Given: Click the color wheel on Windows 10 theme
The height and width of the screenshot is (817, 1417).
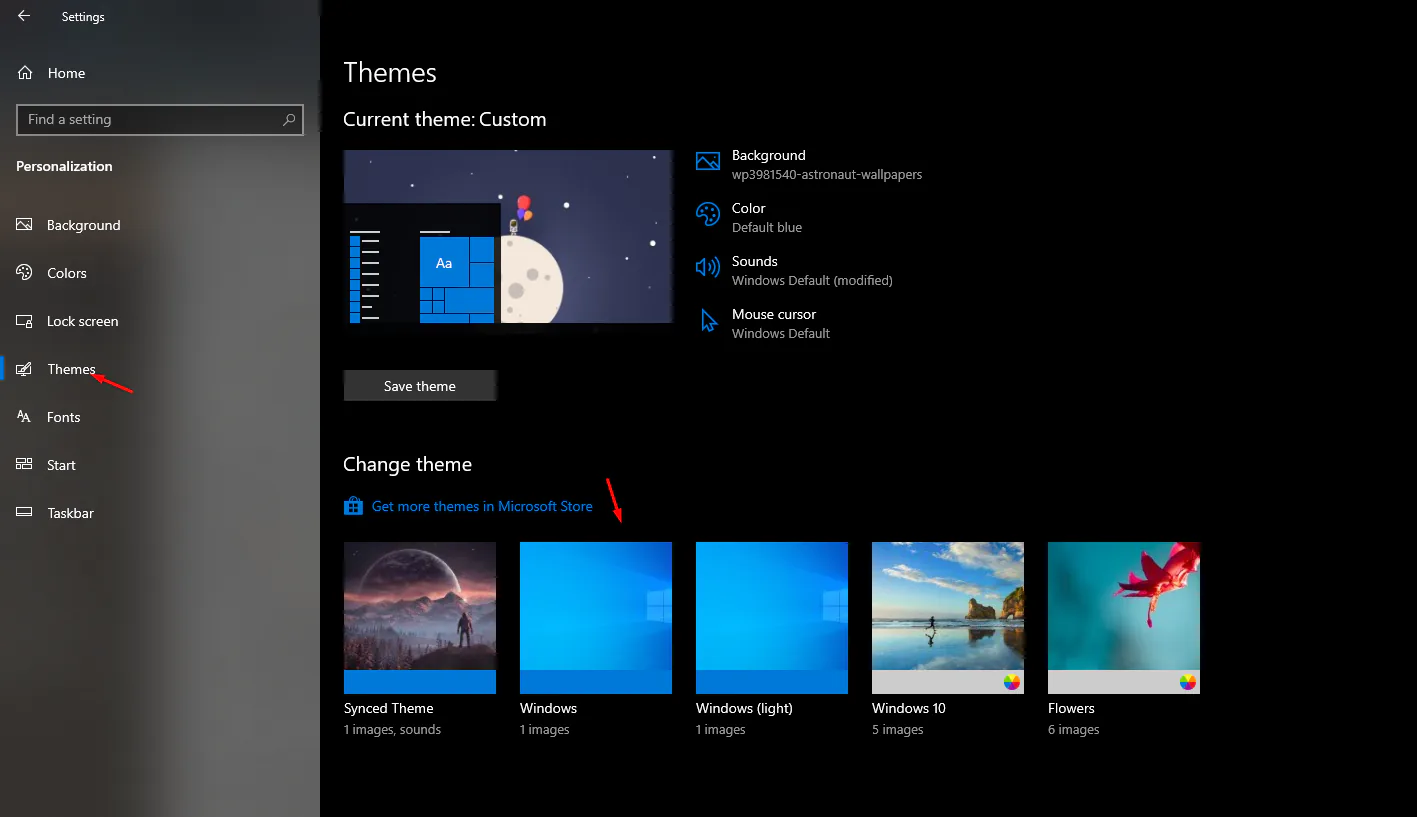Looking at the screenshot, I should pyautogui.click(x=1011, y=682).
